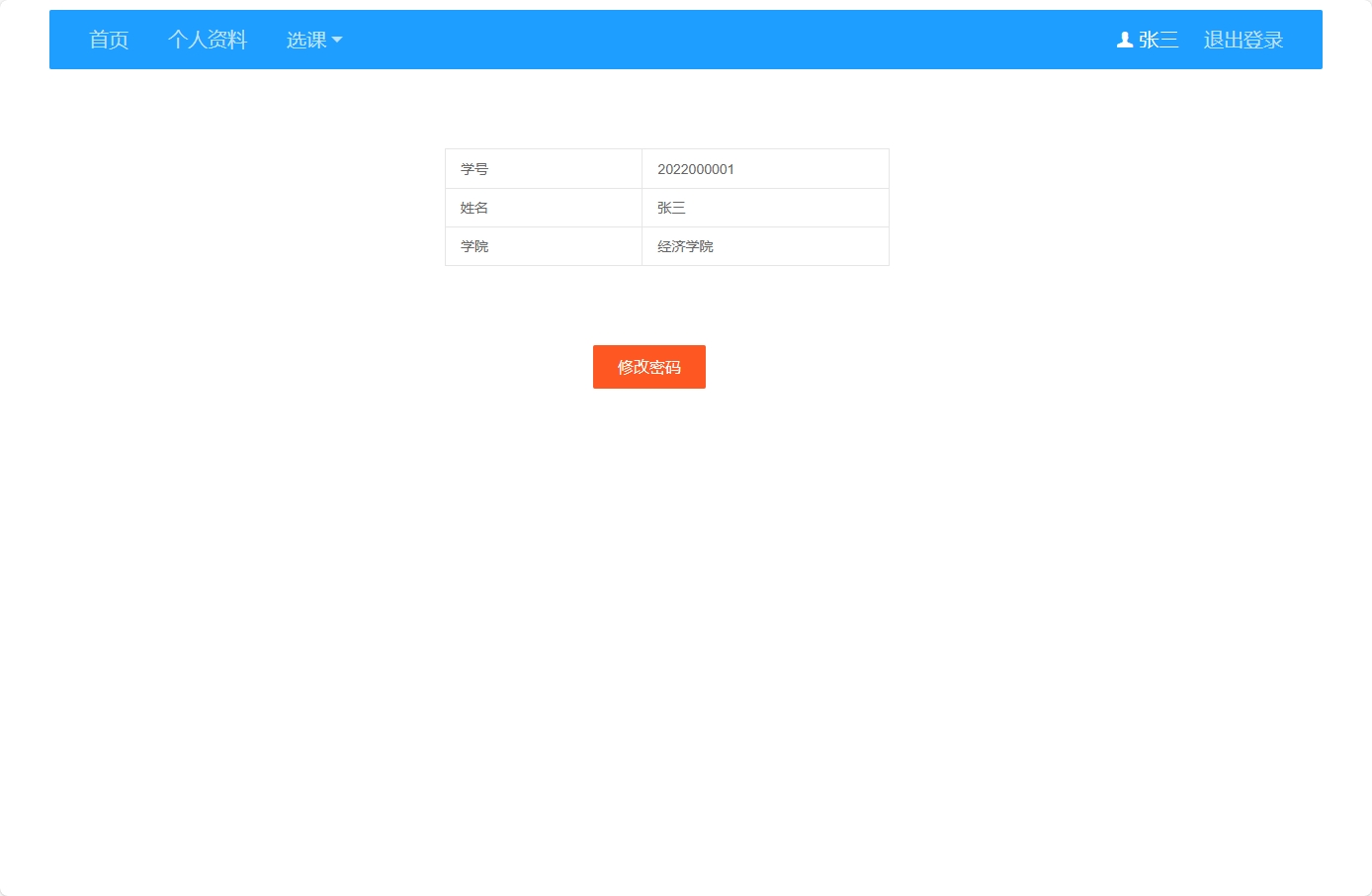Viewport: 1372px width, 896px height.
Task: Click the dropdown caret next to 选课
Action: click(x=337, y=41)
